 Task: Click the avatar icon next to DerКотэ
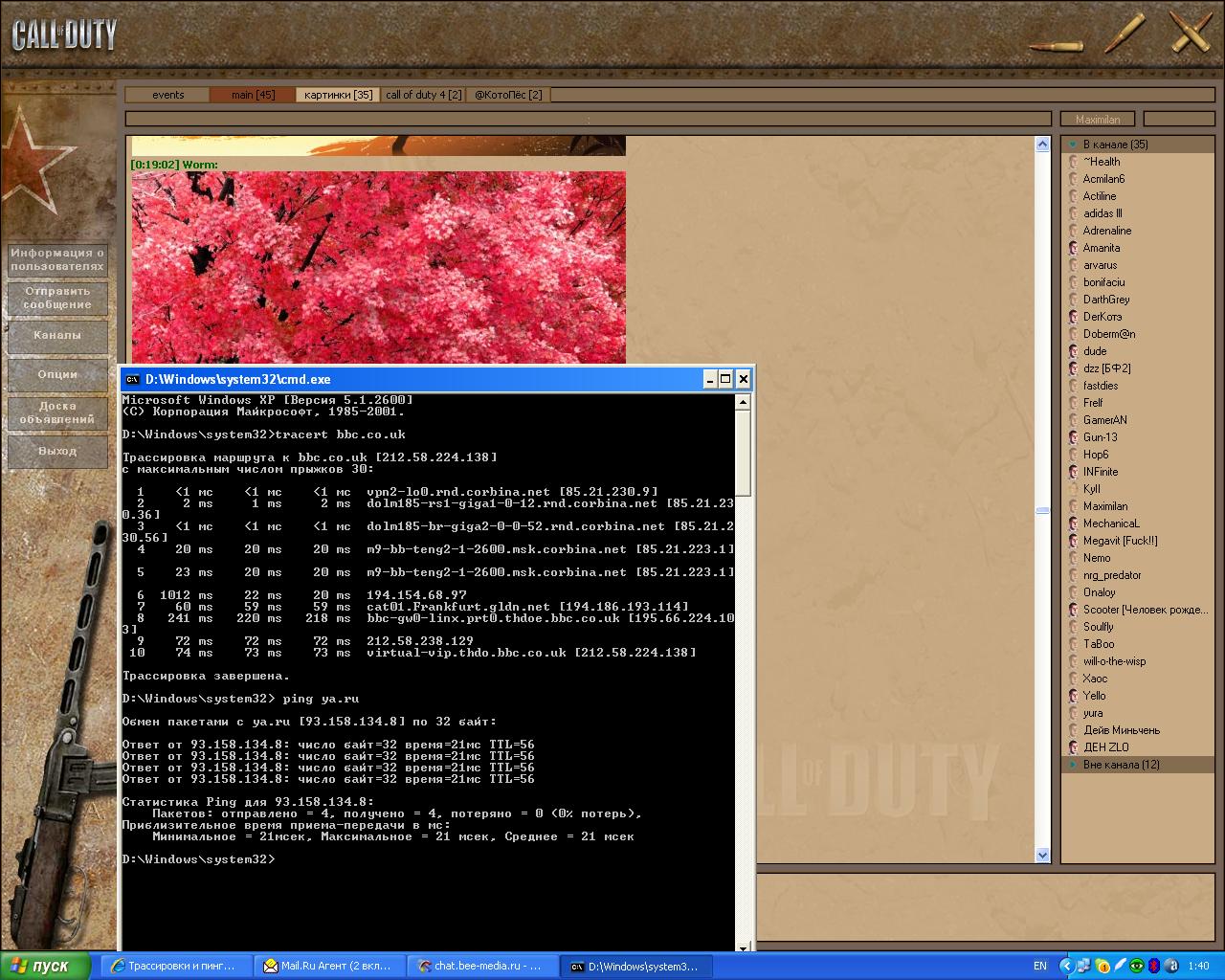point(1073,317)
